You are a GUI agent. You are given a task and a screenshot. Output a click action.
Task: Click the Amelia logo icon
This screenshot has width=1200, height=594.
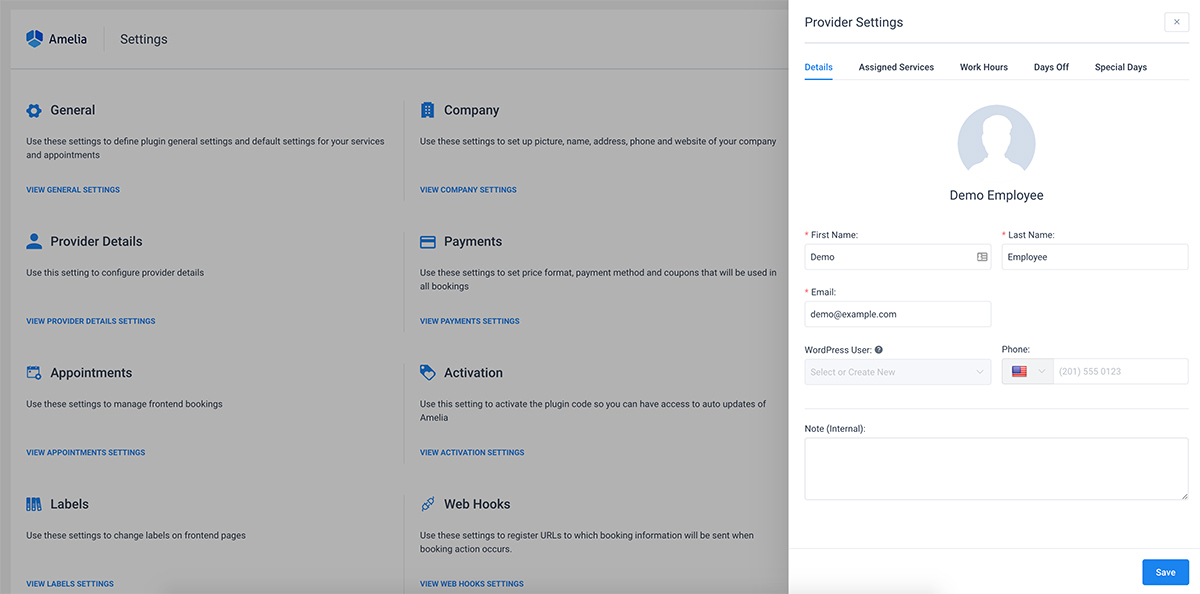tap(34, 39)
